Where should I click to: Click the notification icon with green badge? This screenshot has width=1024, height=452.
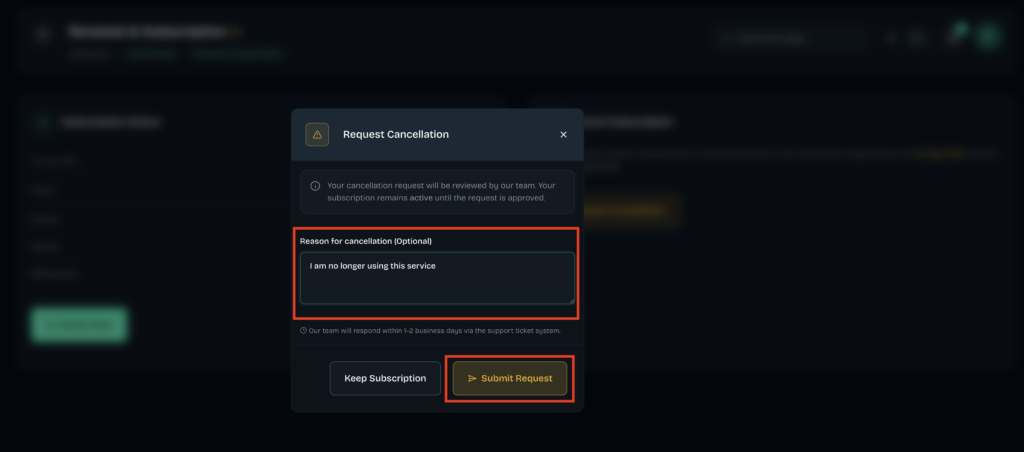coord(955,35)
